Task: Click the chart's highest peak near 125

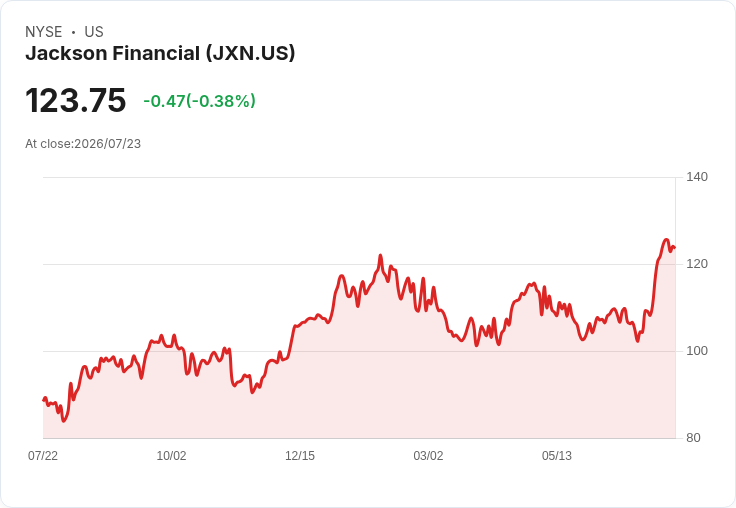Action: point(666,240)
